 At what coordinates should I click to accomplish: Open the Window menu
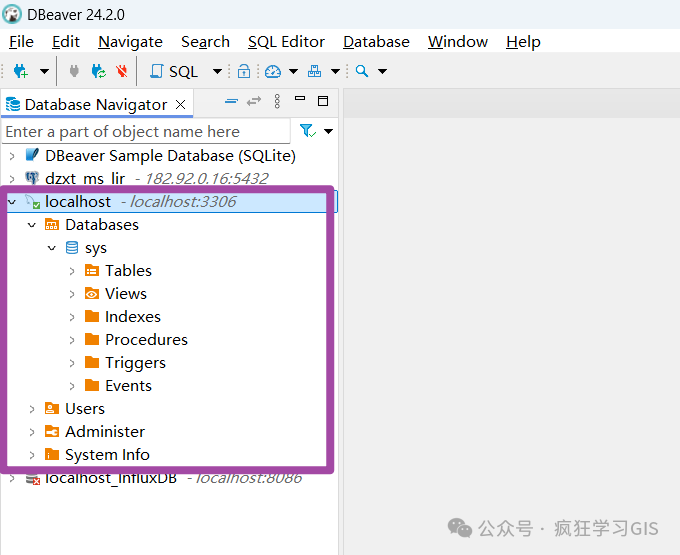(x=458, y=42)
